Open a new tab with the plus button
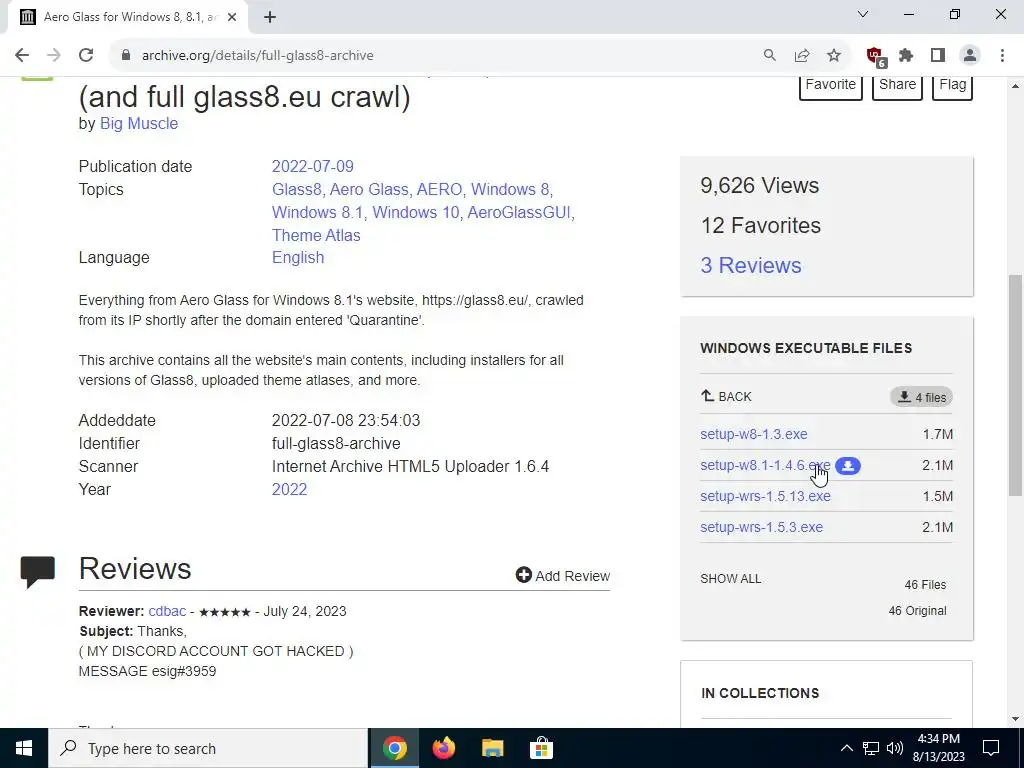 270,17
